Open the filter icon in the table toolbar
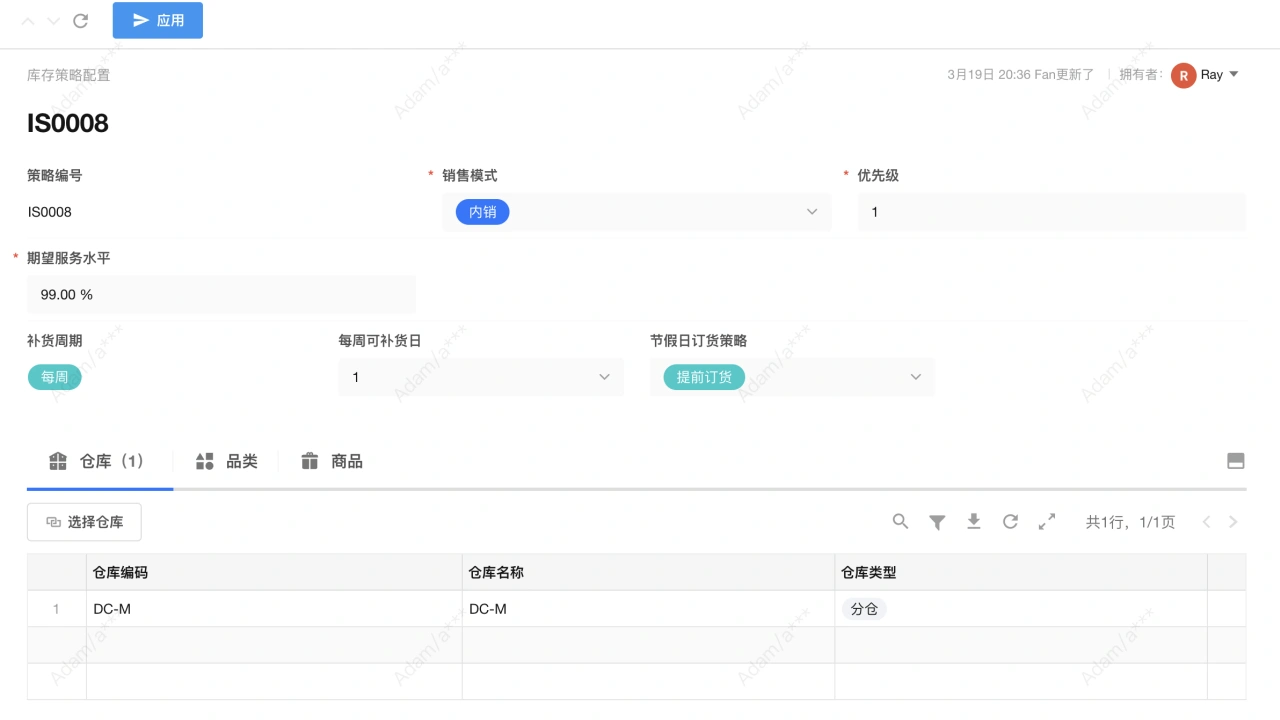Screen dimensions: 1280x720 937,521
